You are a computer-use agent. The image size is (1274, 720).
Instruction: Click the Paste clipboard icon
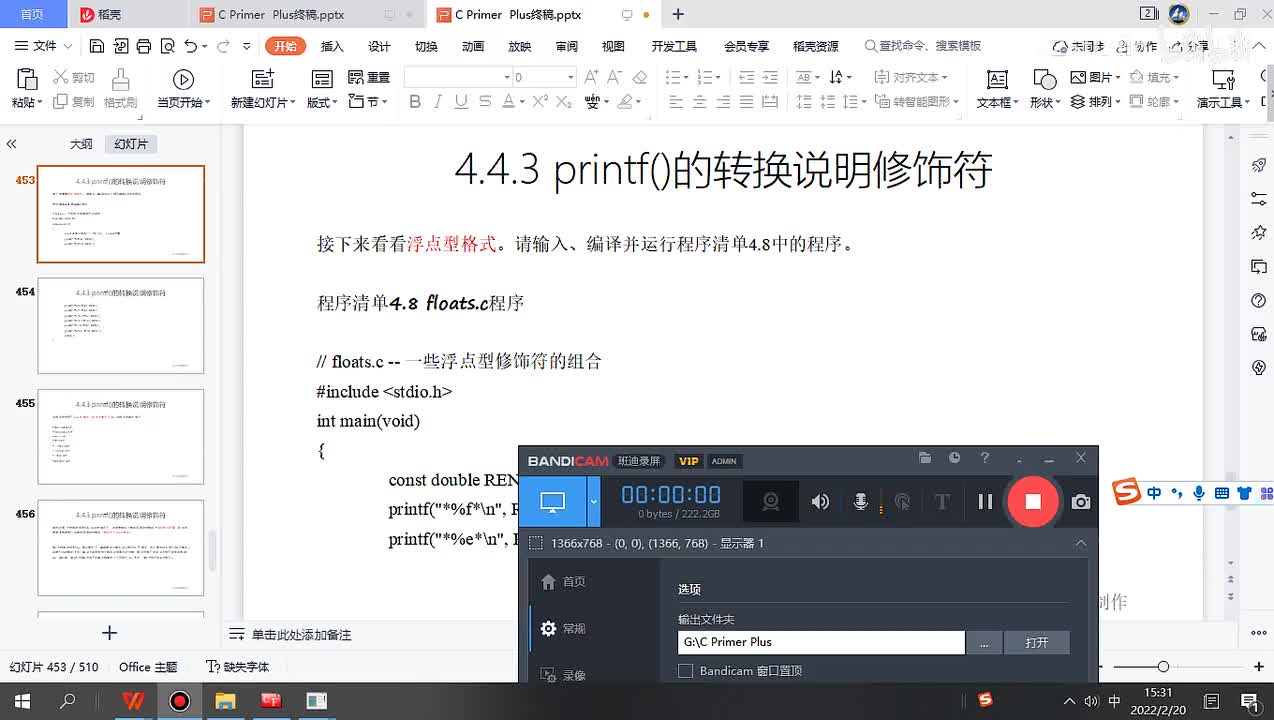[x=27, y=80]
